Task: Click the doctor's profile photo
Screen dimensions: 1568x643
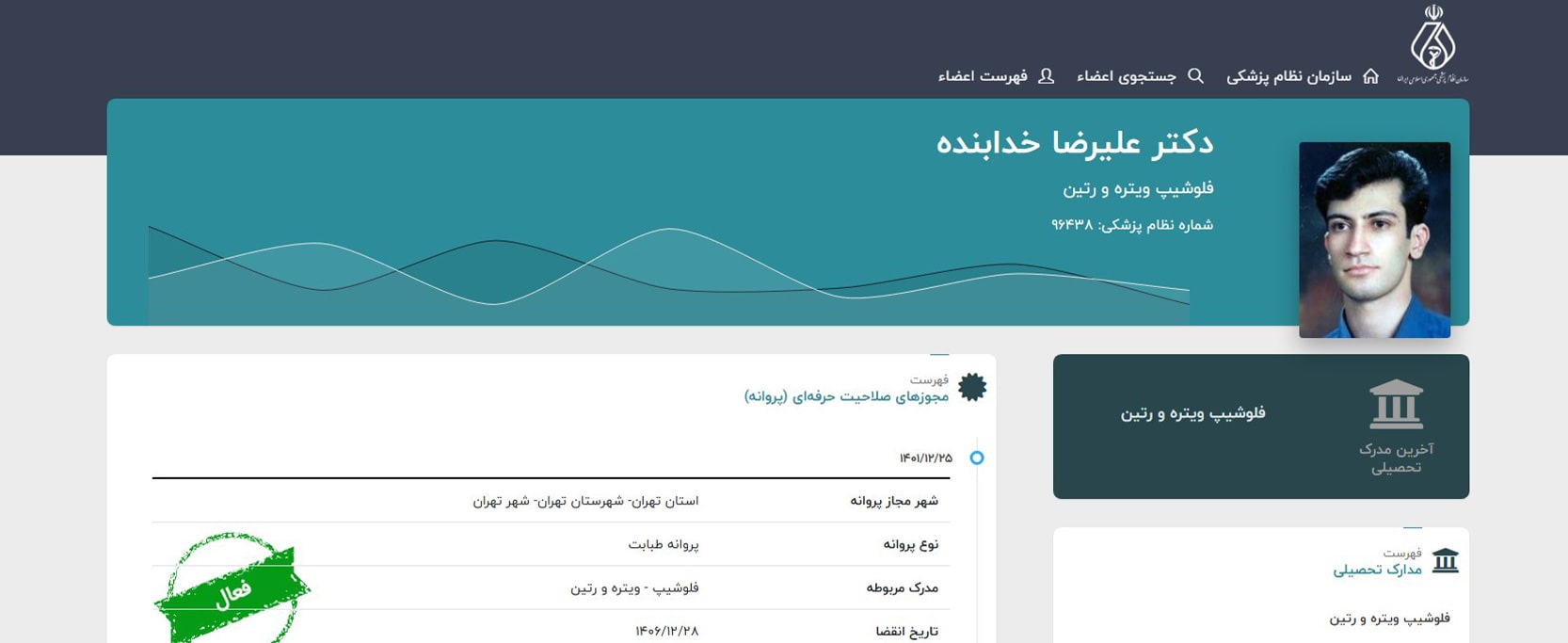Action: (1374, 239)
